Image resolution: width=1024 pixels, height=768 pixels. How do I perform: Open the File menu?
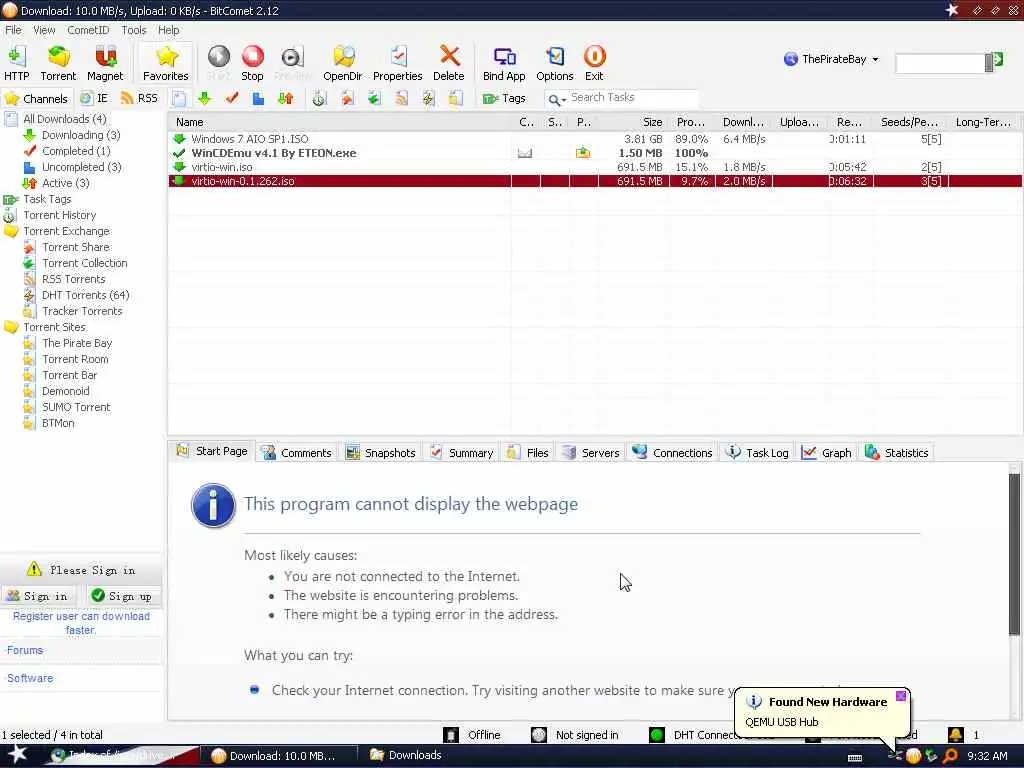click(13, 30)
